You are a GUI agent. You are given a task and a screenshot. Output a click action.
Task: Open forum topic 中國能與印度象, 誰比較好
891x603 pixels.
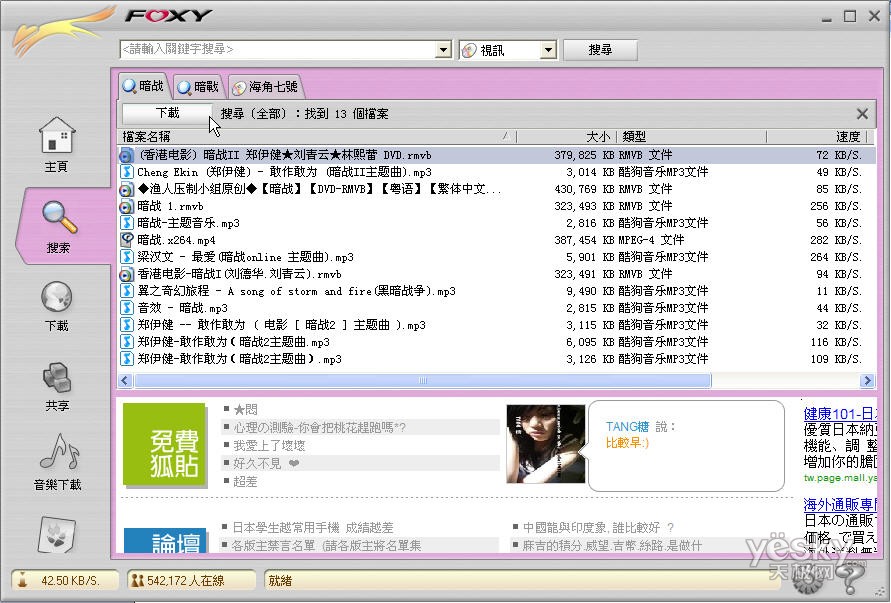click(x=598, y=527)
